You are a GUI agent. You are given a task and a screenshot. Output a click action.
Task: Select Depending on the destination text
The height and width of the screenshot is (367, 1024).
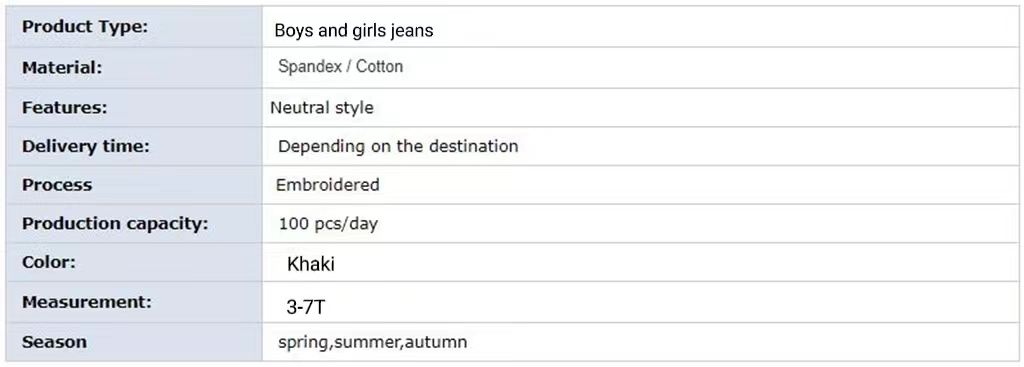tap(398, 146)
